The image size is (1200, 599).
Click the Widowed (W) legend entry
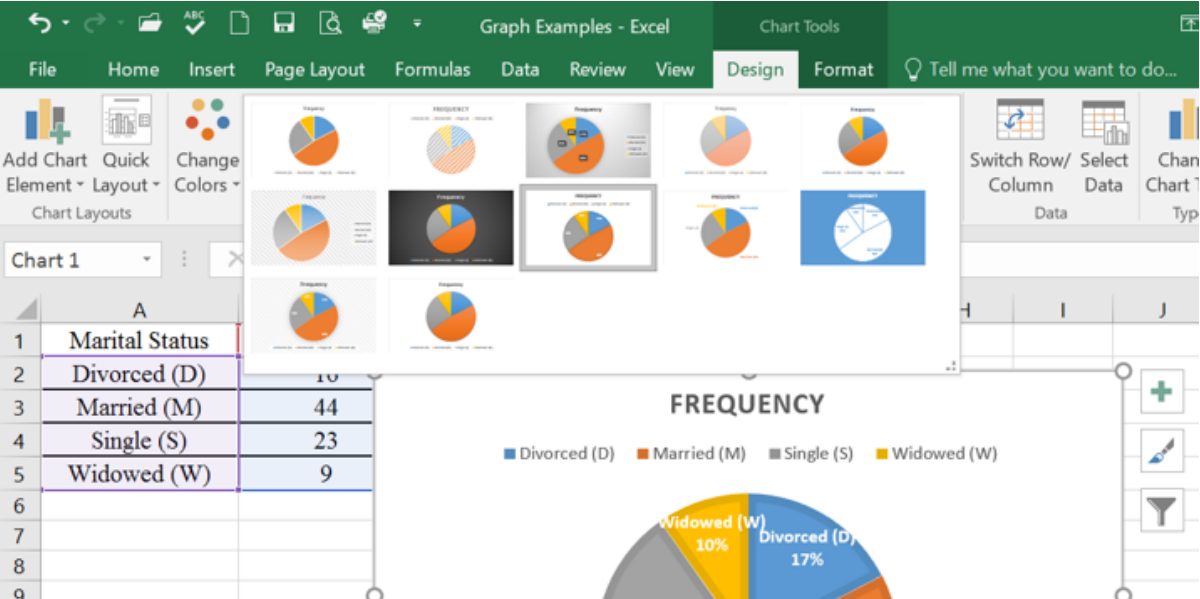[936, 453]
